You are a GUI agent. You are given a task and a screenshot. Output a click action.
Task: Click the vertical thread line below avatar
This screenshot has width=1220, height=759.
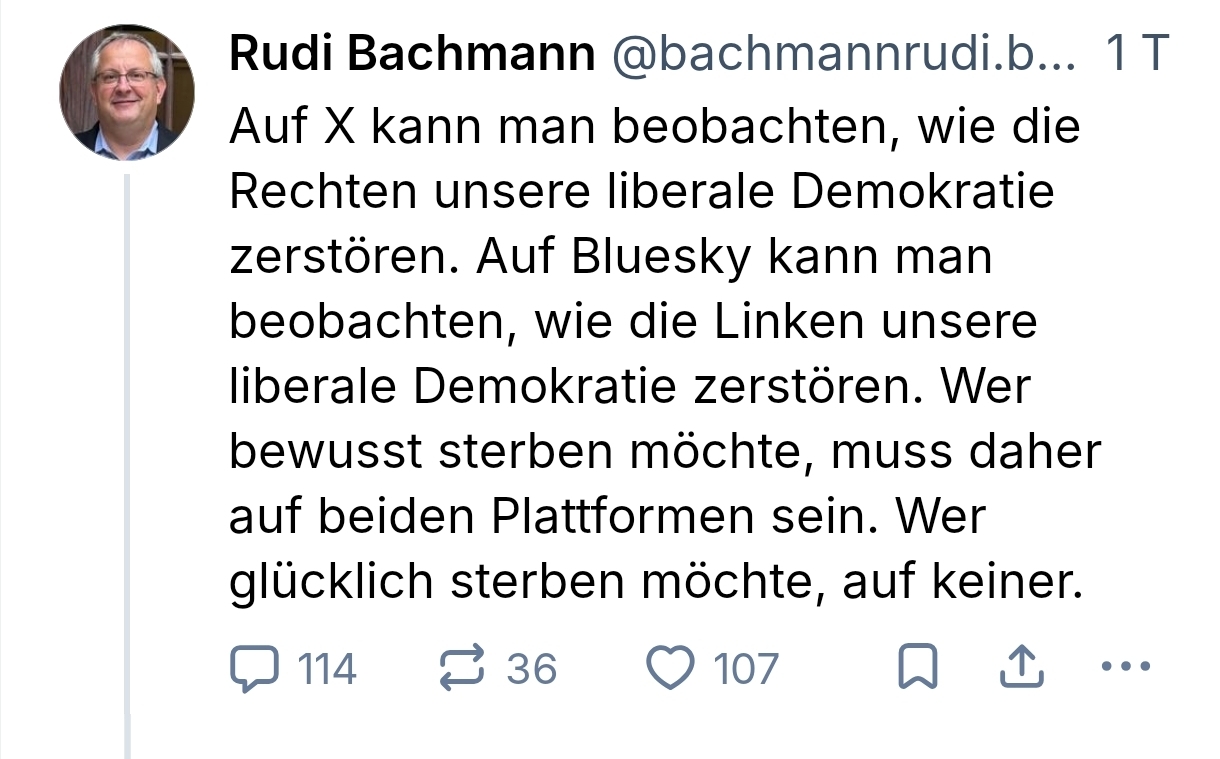click(x=127, y=460)
